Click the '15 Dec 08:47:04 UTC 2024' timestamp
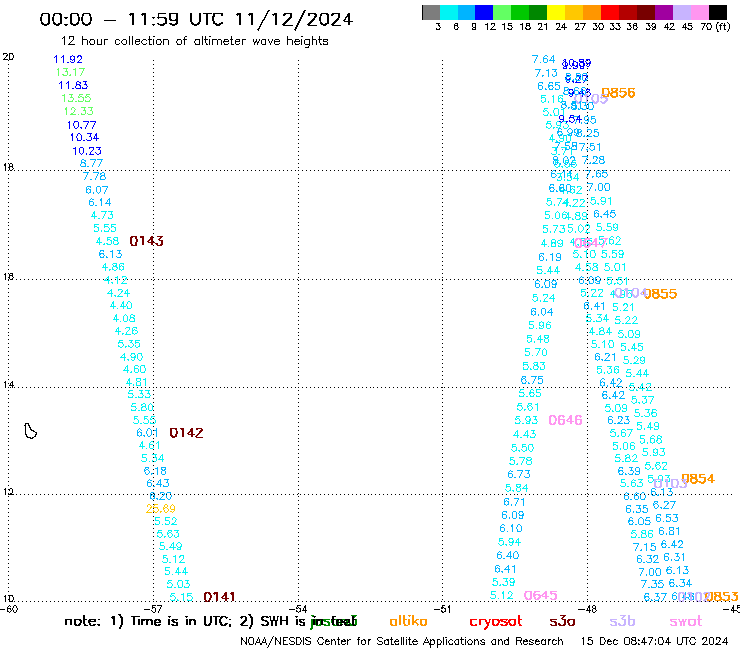 tap(654, 641)
